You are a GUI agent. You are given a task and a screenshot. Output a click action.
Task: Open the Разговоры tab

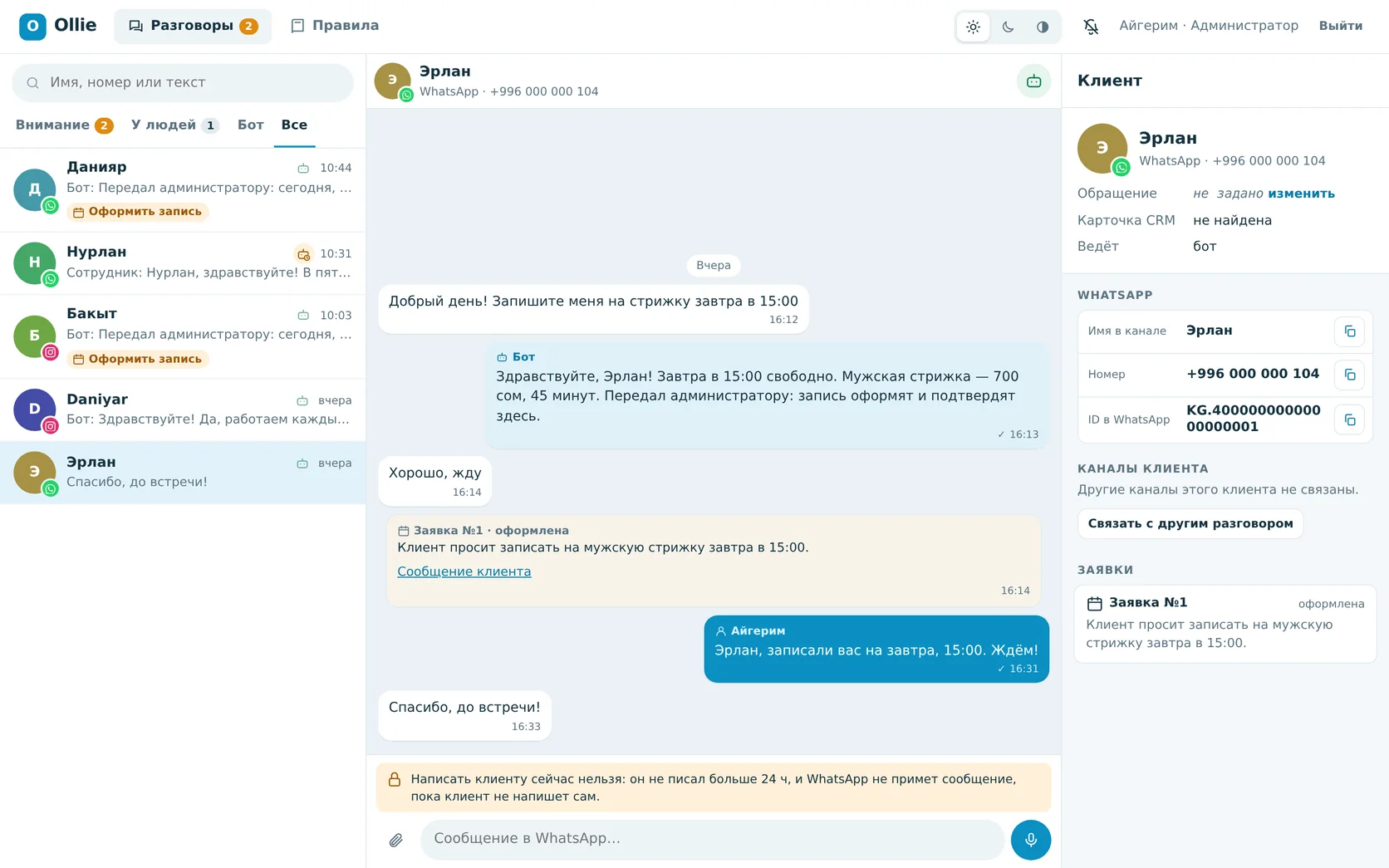tap(193, 26)
